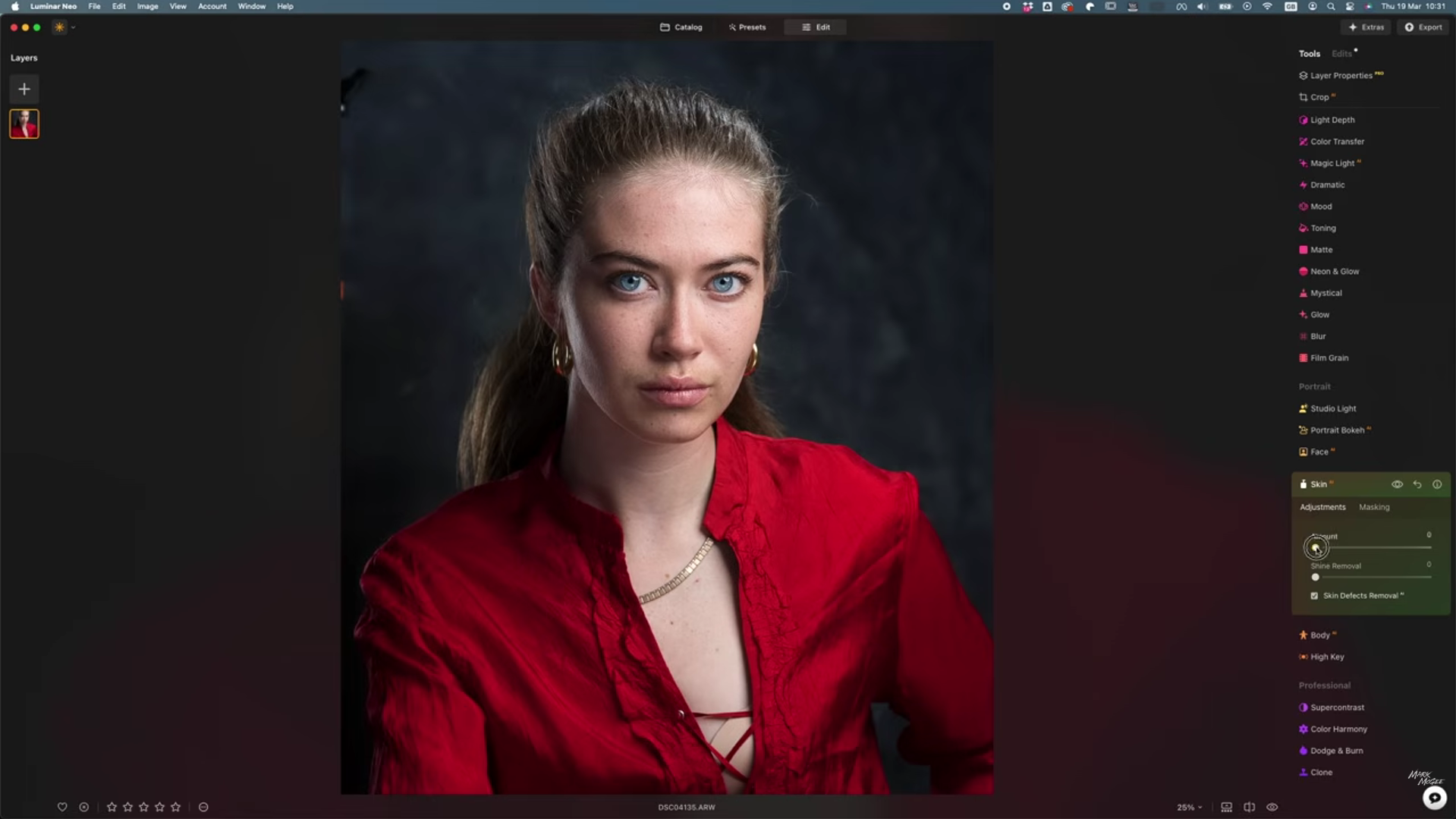Screen dimensions: 1456x819
Task: Select the portrait layer thumbnail
Action: (x=24, y=124)
